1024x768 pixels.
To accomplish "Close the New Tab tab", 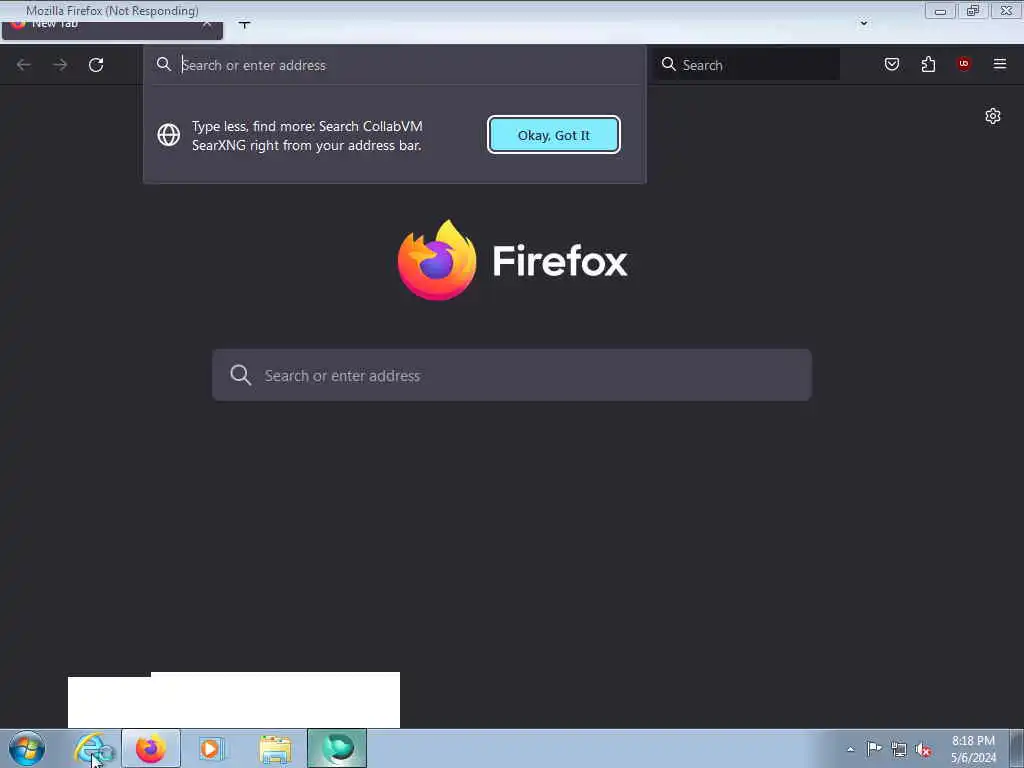I will tap(206, 25).
